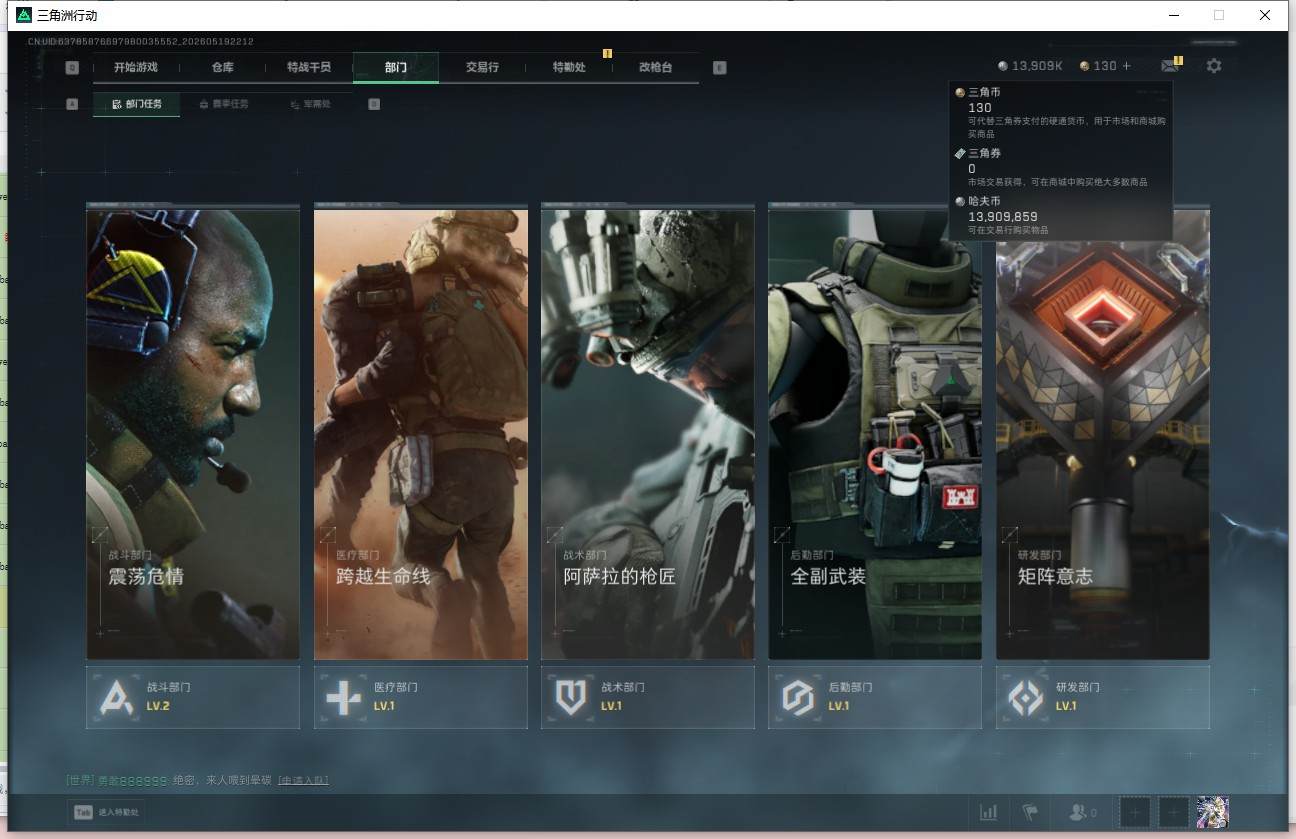The width and height of the screenshot is (1296, 839).
Task: Open the statistics bar chart icon
Action: (988, 813)
